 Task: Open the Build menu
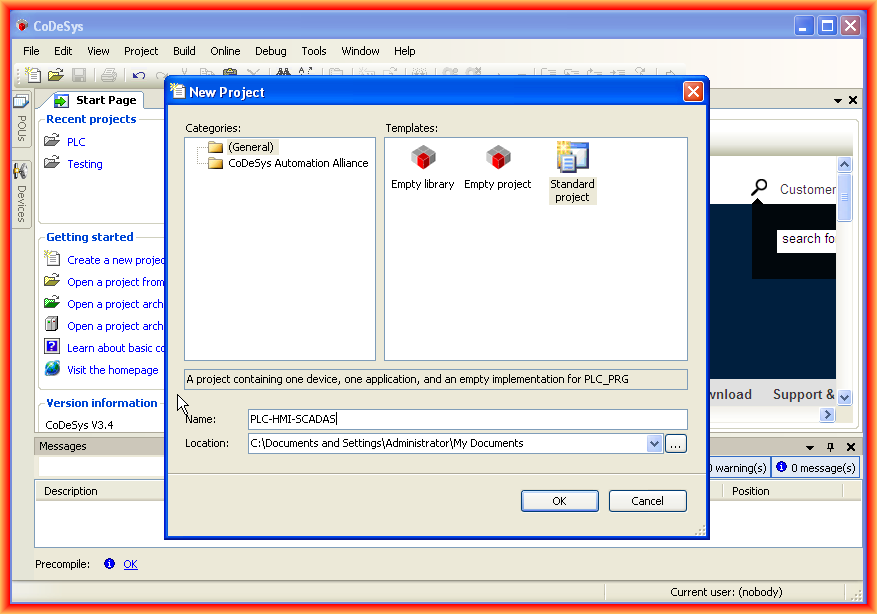[184, 51]
